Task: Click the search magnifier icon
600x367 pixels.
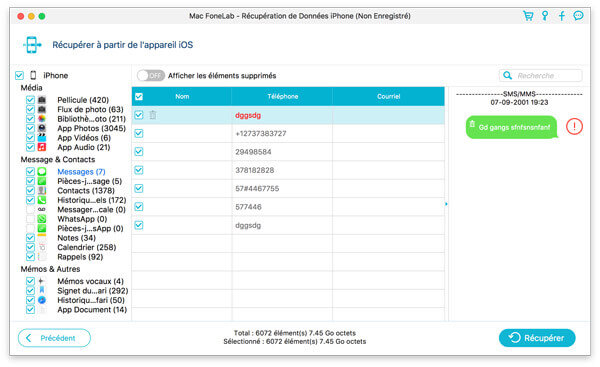Action: point(507,75)
